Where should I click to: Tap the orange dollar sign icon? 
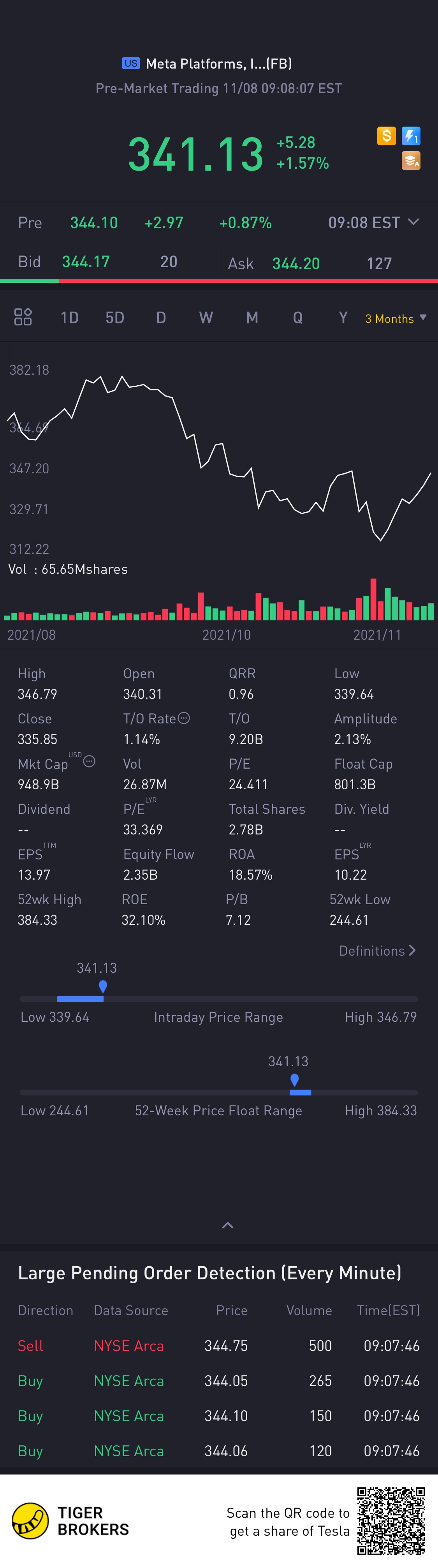pos(386,136)
